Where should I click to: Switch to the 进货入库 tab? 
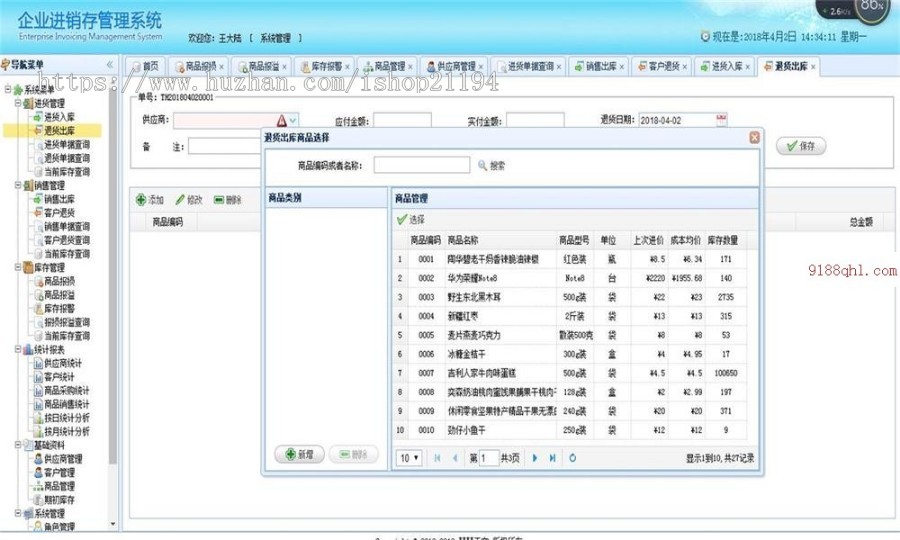726,67
